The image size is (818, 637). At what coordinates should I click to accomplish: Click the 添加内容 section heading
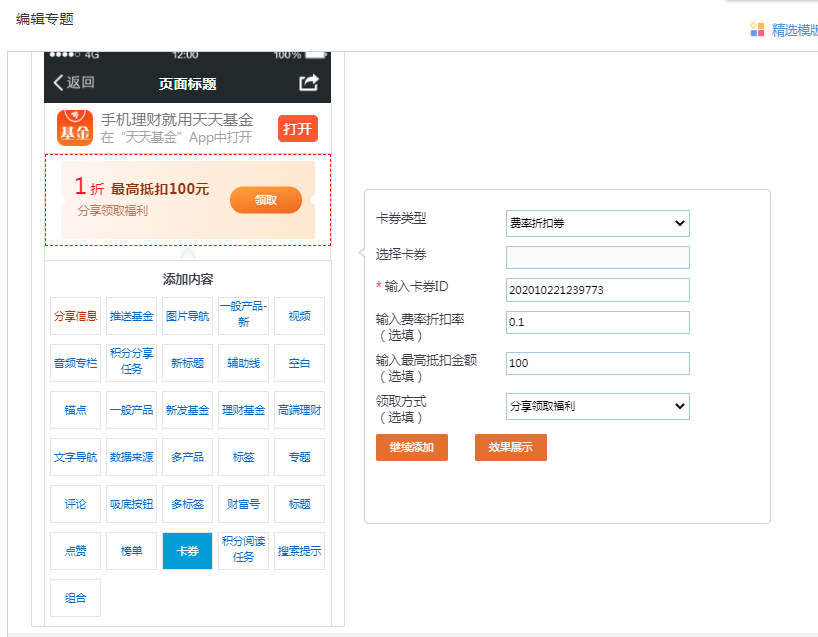point(188,279)
